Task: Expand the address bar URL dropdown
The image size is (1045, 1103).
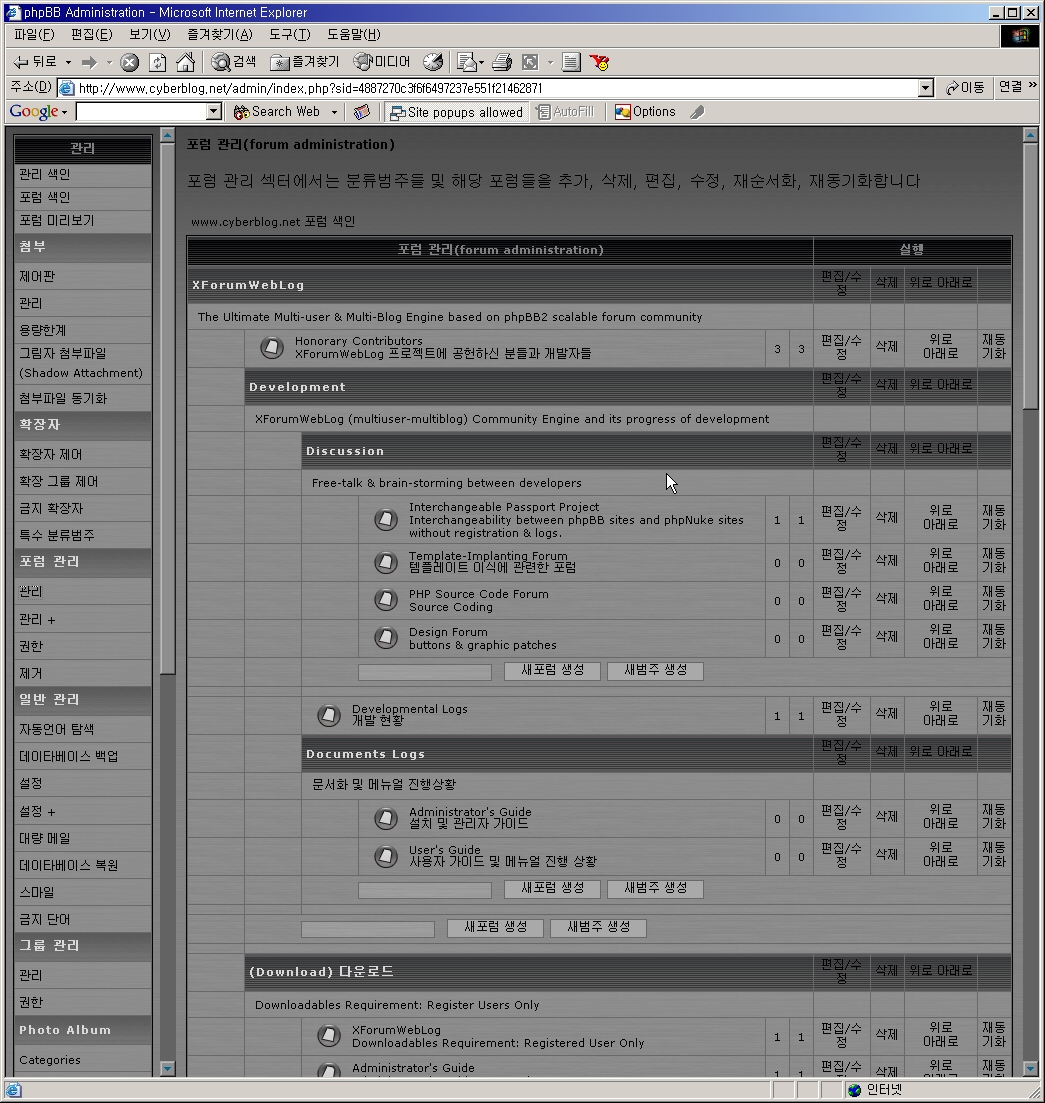Action: (925, 88)
